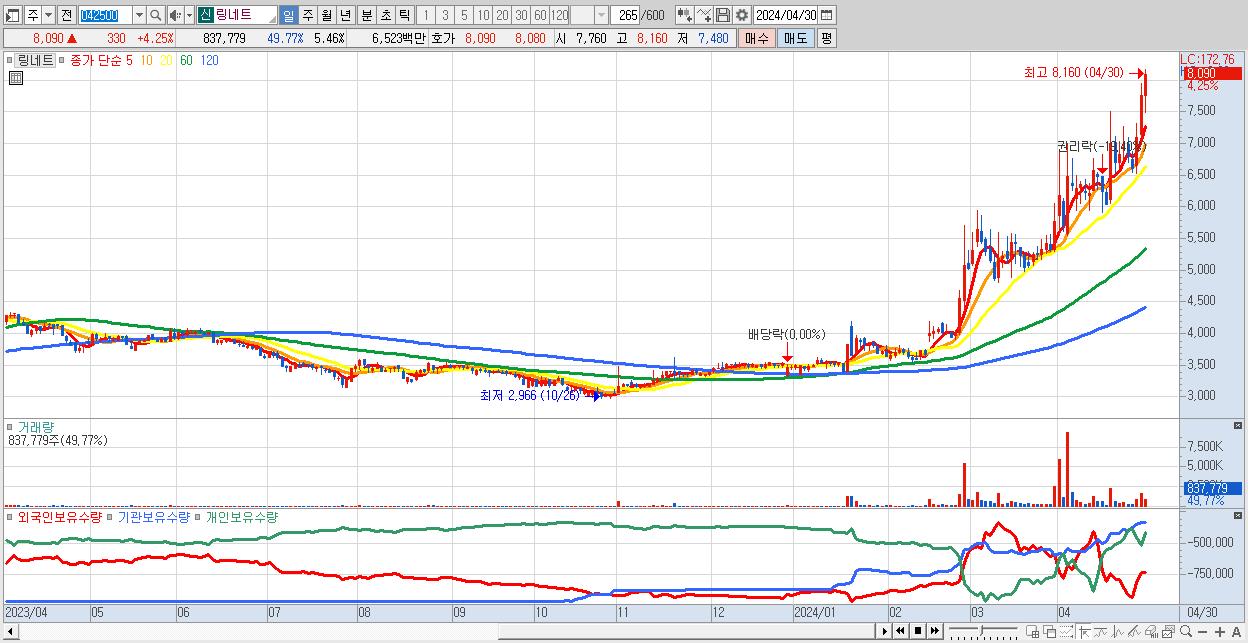Click the replay speed slider handle

click(x=981, y=631)
